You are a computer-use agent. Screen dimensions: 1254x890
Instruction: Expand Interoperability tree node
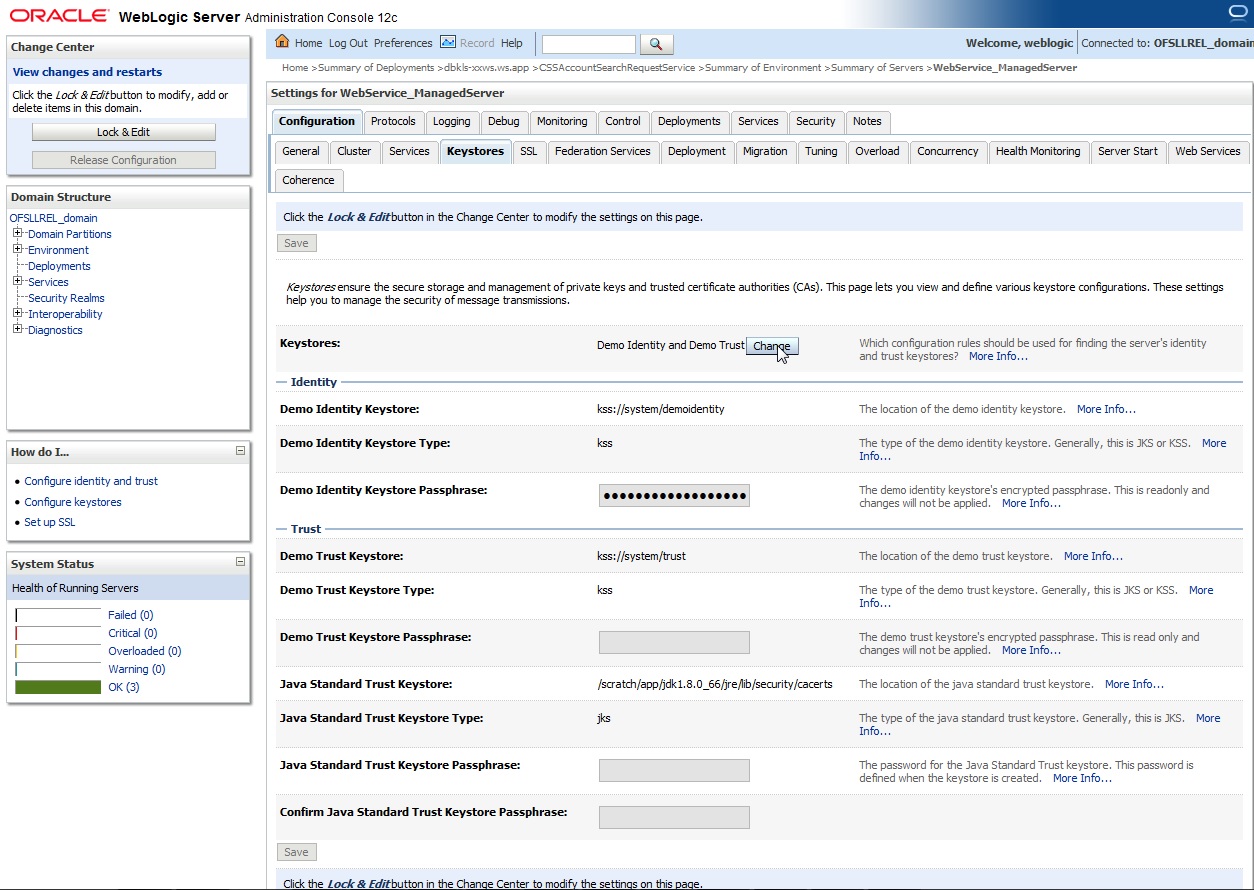point(18,313)
